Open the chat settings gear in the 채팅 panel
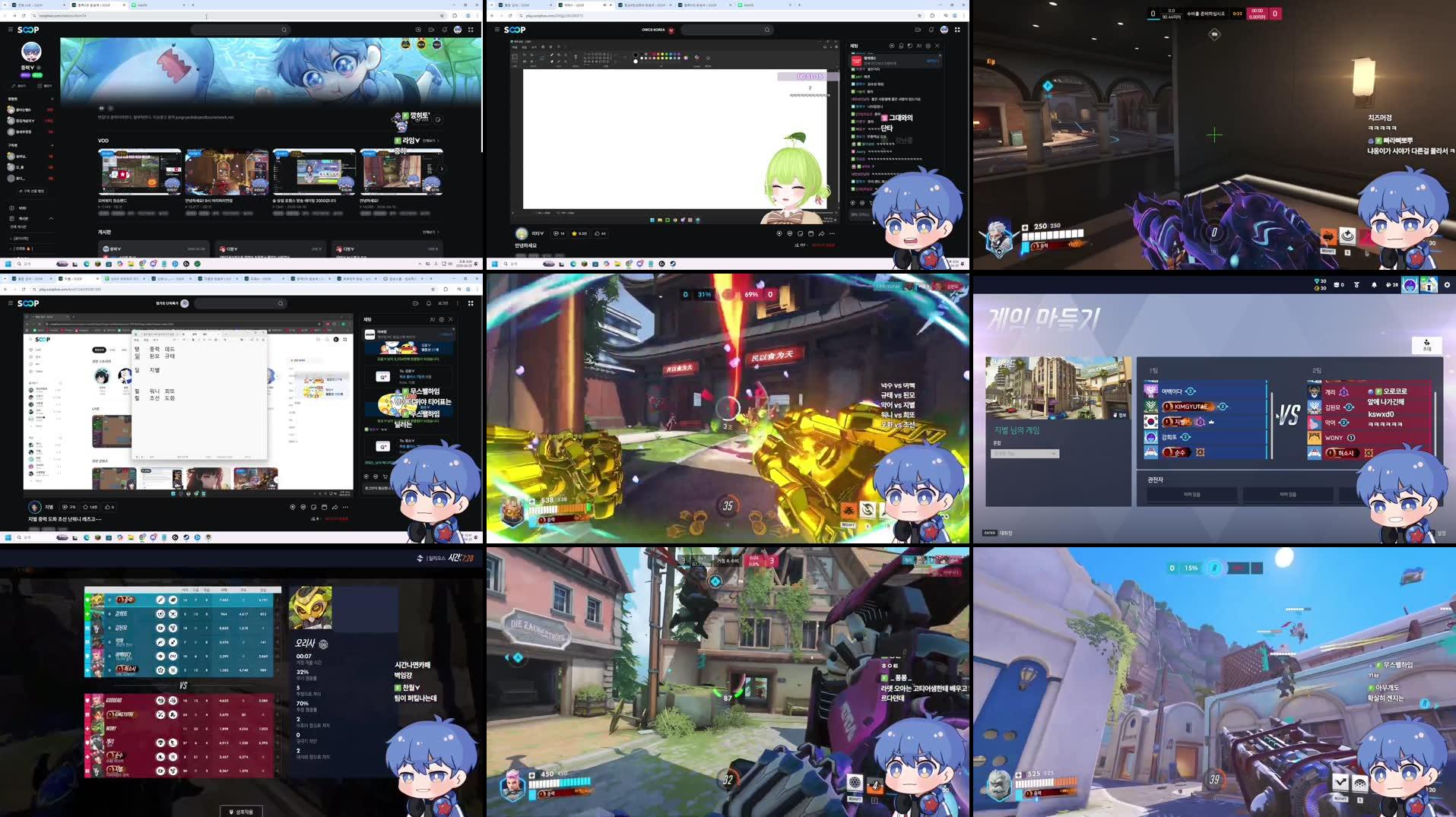The height and width of the screenshot is (817, 1456). 928,46
